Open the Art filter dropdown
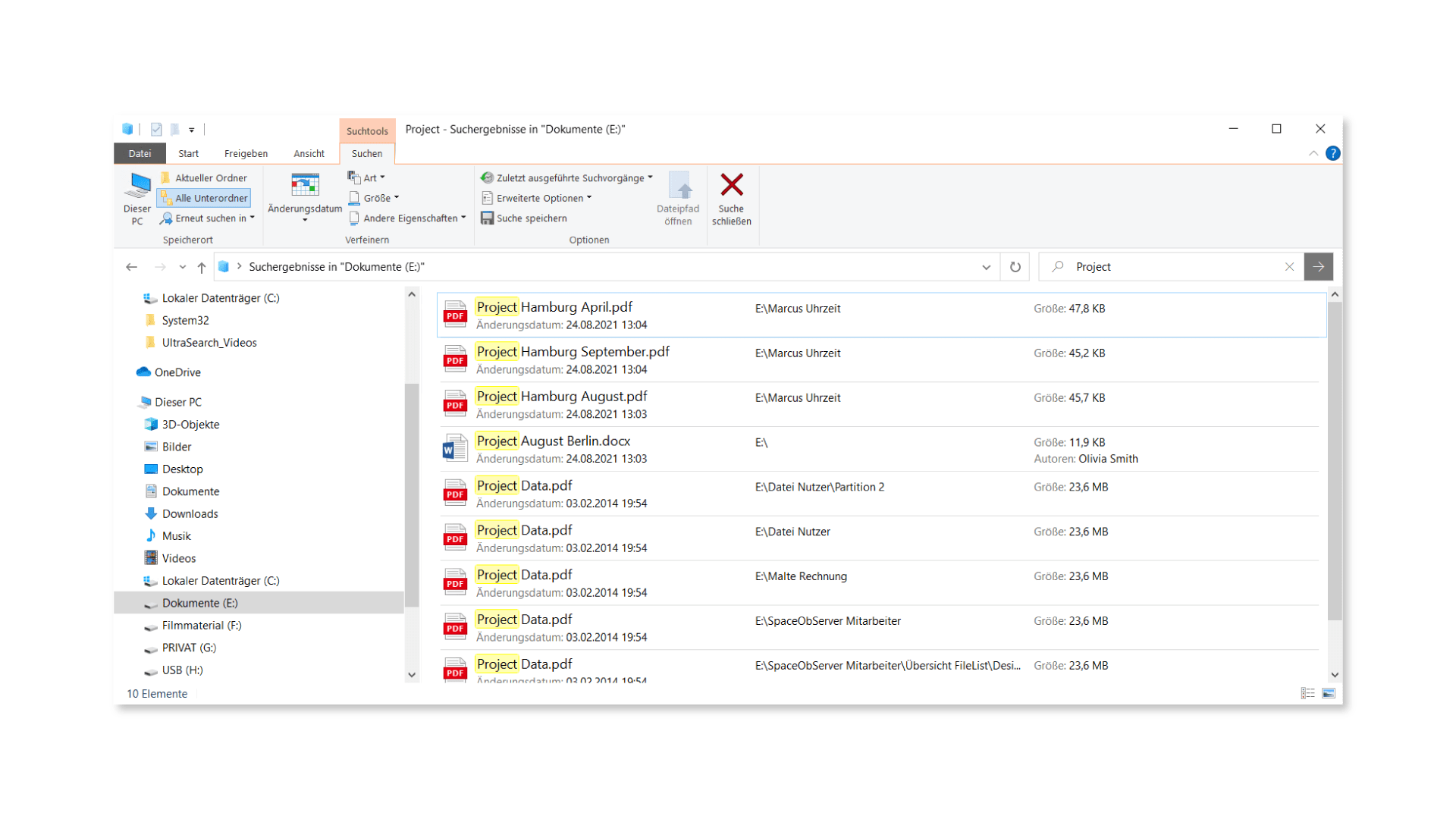 [366, 177]
